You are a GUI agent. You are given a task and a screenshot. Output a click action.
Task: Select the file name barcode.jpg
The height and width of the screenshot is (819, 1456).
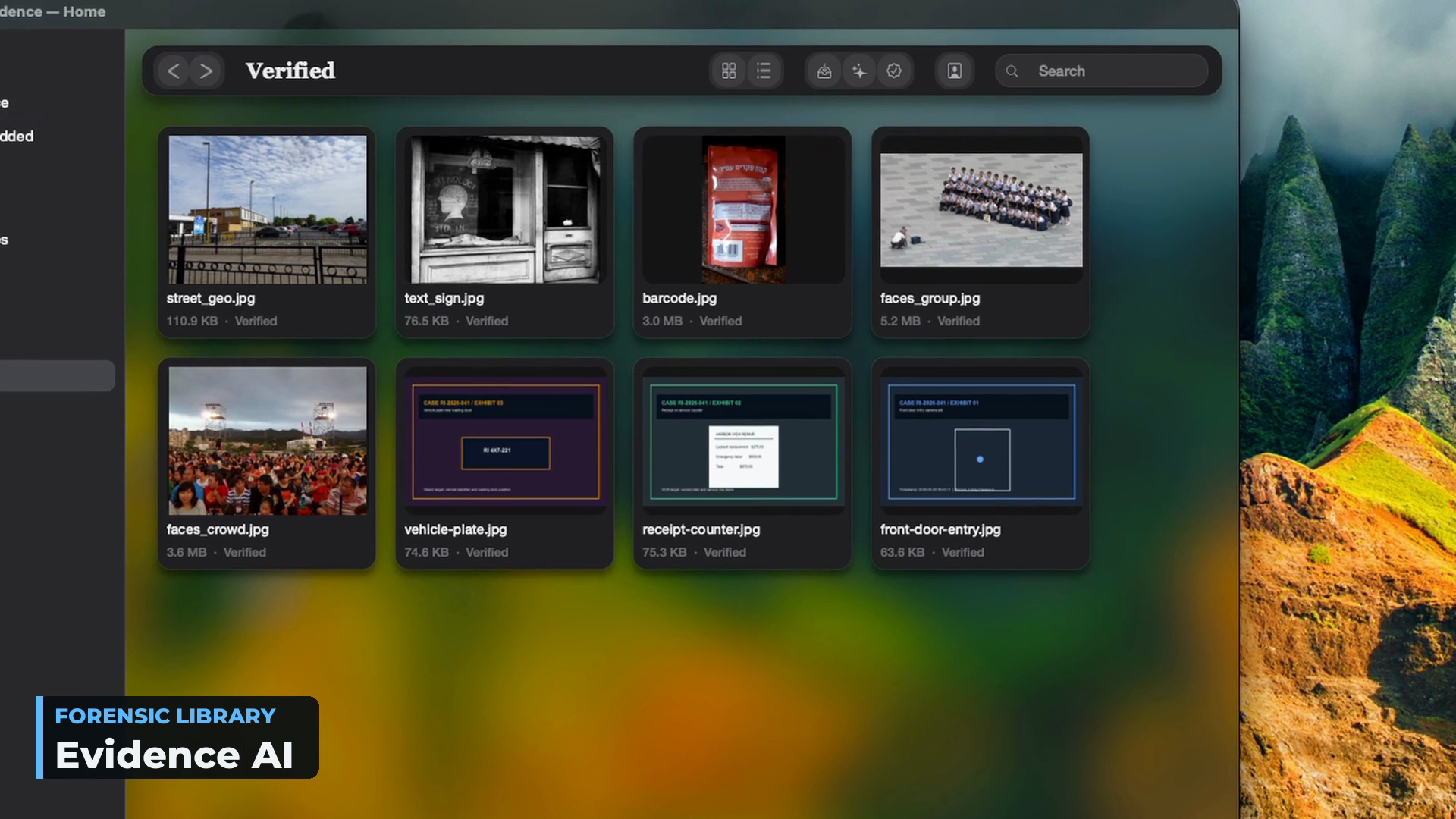tap(679, 299)
